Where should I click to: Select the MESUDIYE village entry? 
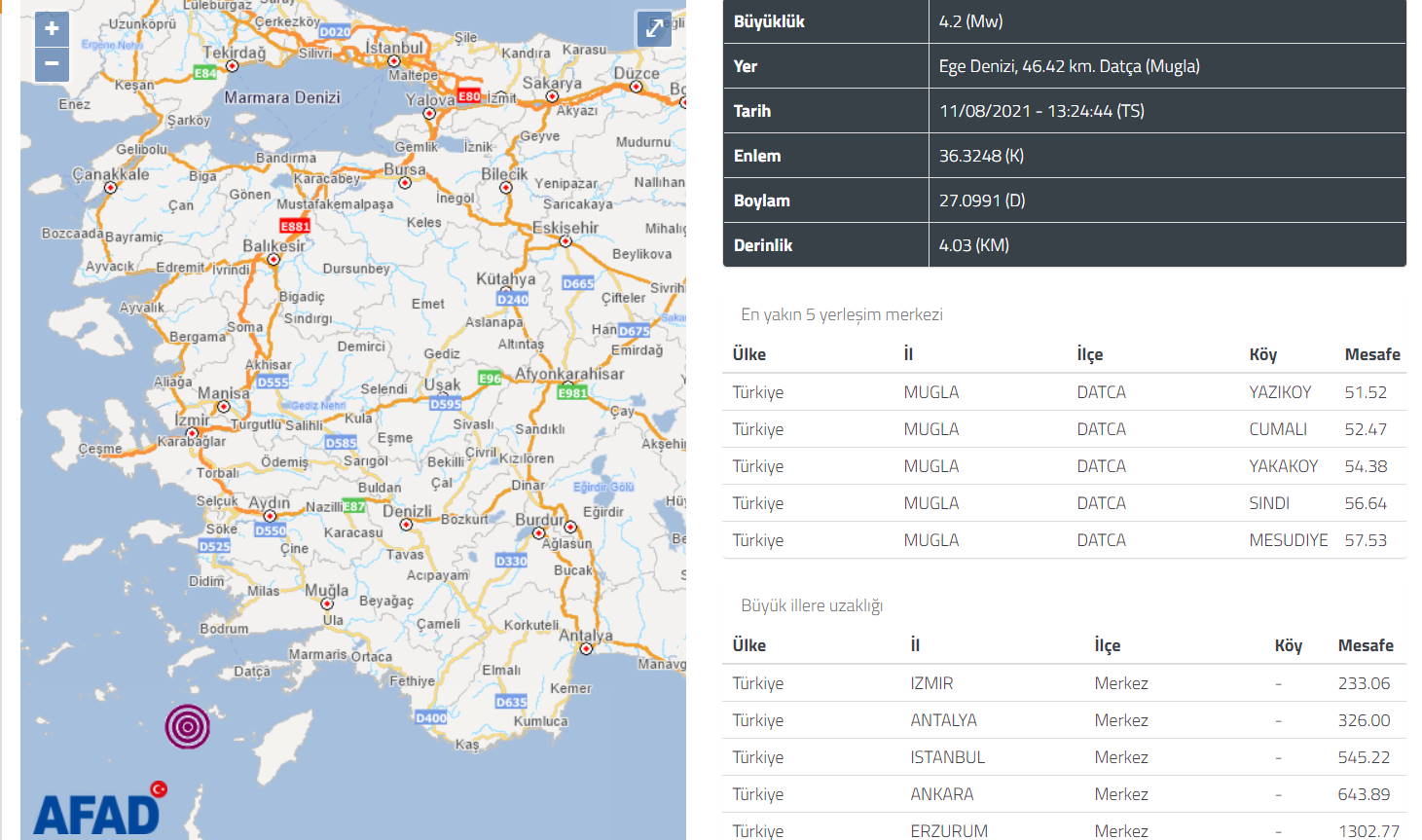[1288, 540]
